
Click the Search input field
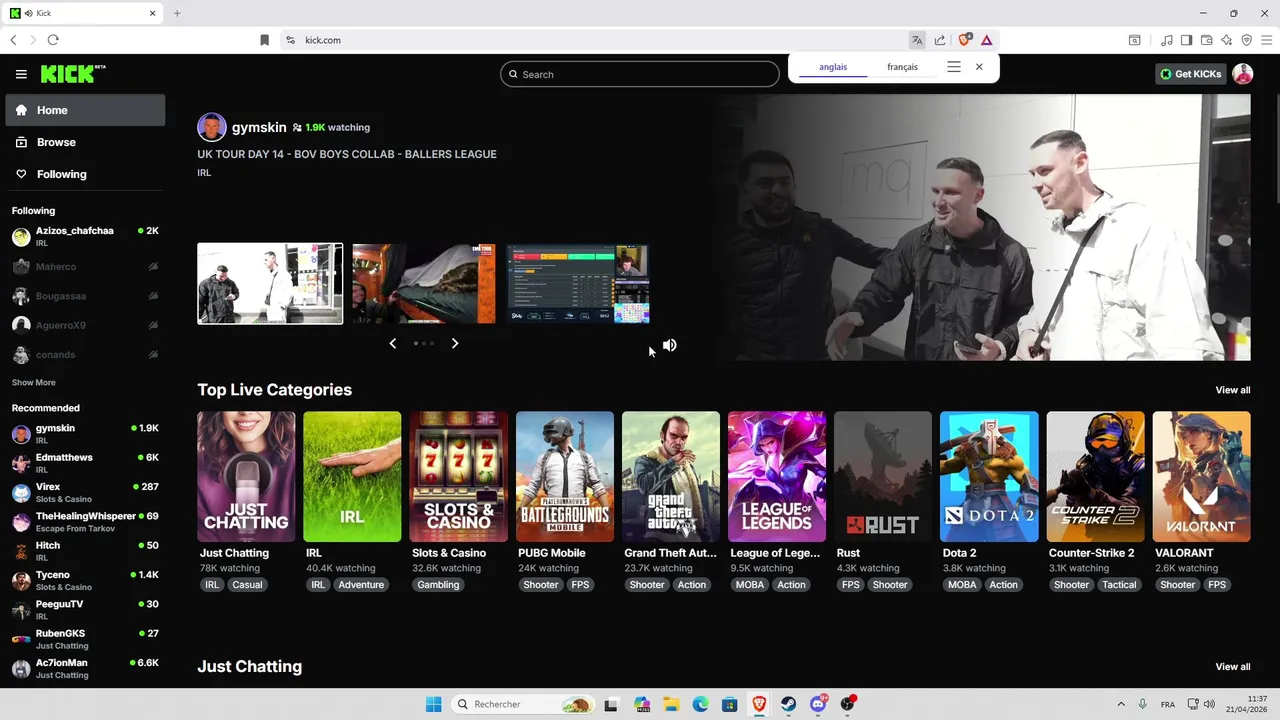[640, 74]
